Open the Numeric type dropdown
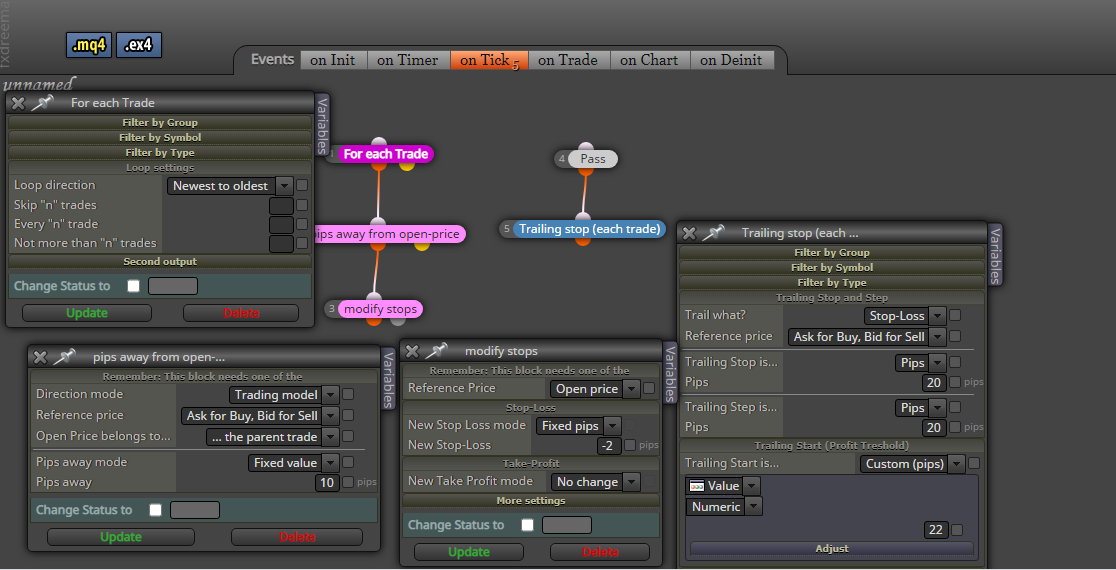 [x=724, y=507]
